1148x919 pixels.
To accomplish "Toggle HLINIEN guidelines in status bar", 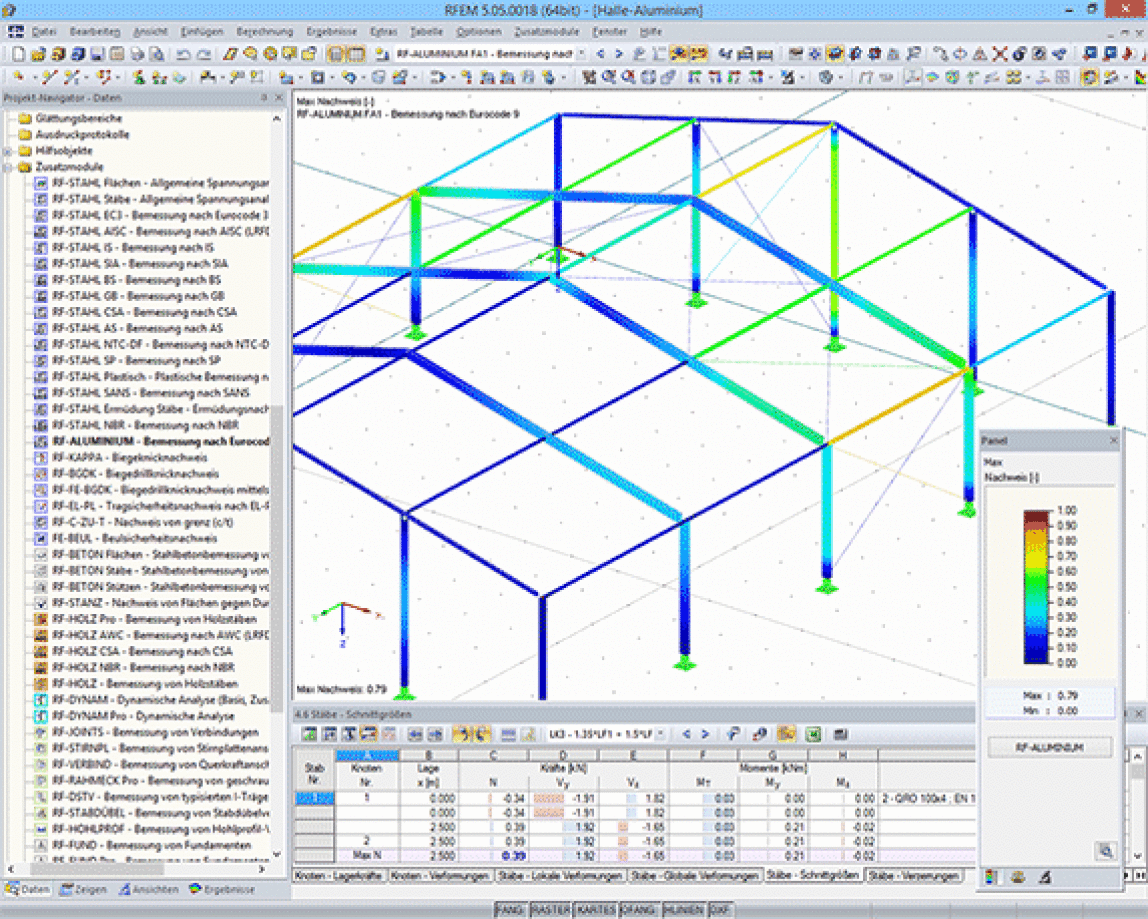I will coord(684,909).
